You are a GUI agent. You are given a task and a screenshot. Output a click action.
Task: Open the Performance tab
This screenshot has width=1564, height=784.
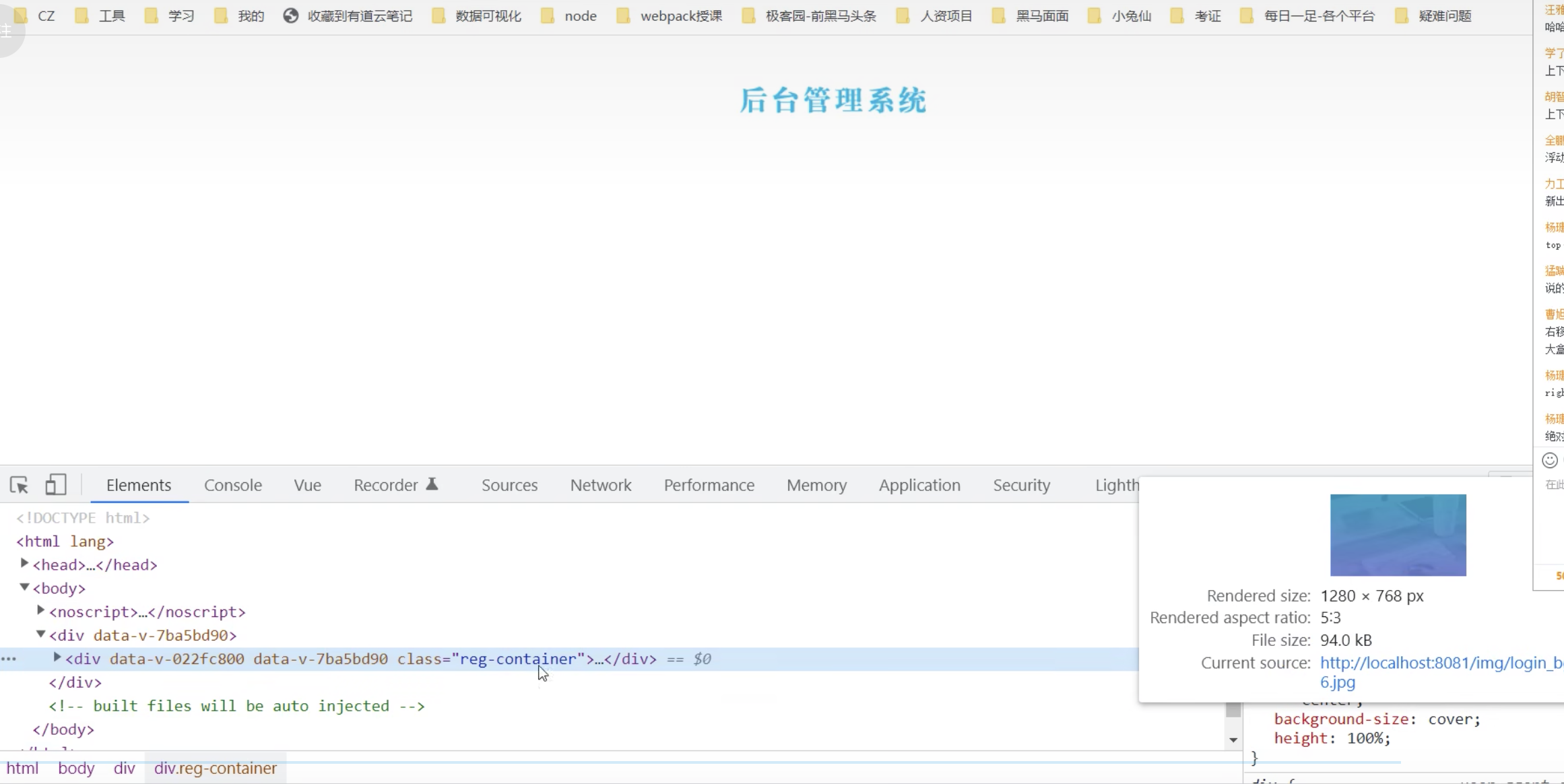point(709,485)
